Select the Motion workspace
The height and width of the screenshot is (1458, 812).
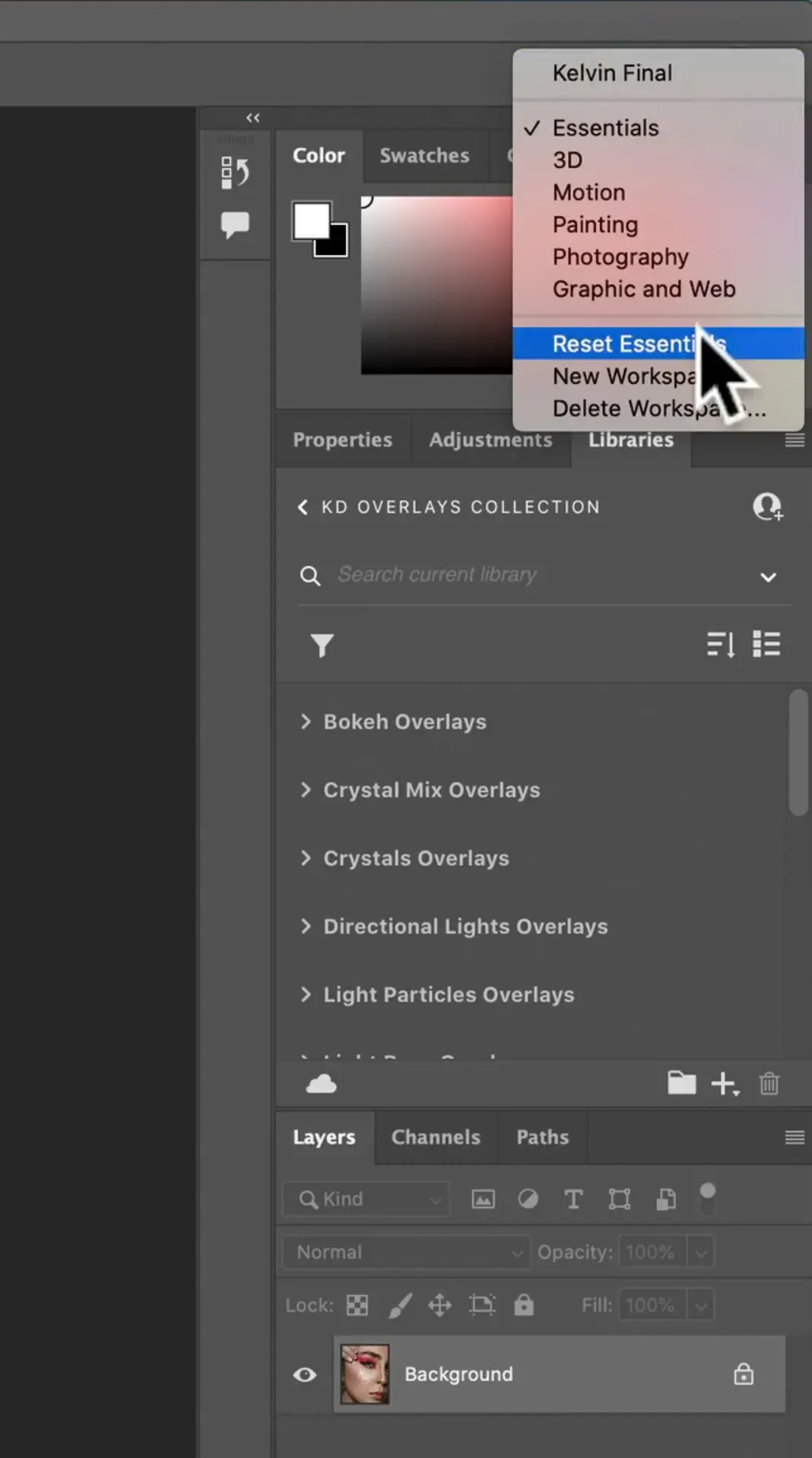click(x=658, y=192)
